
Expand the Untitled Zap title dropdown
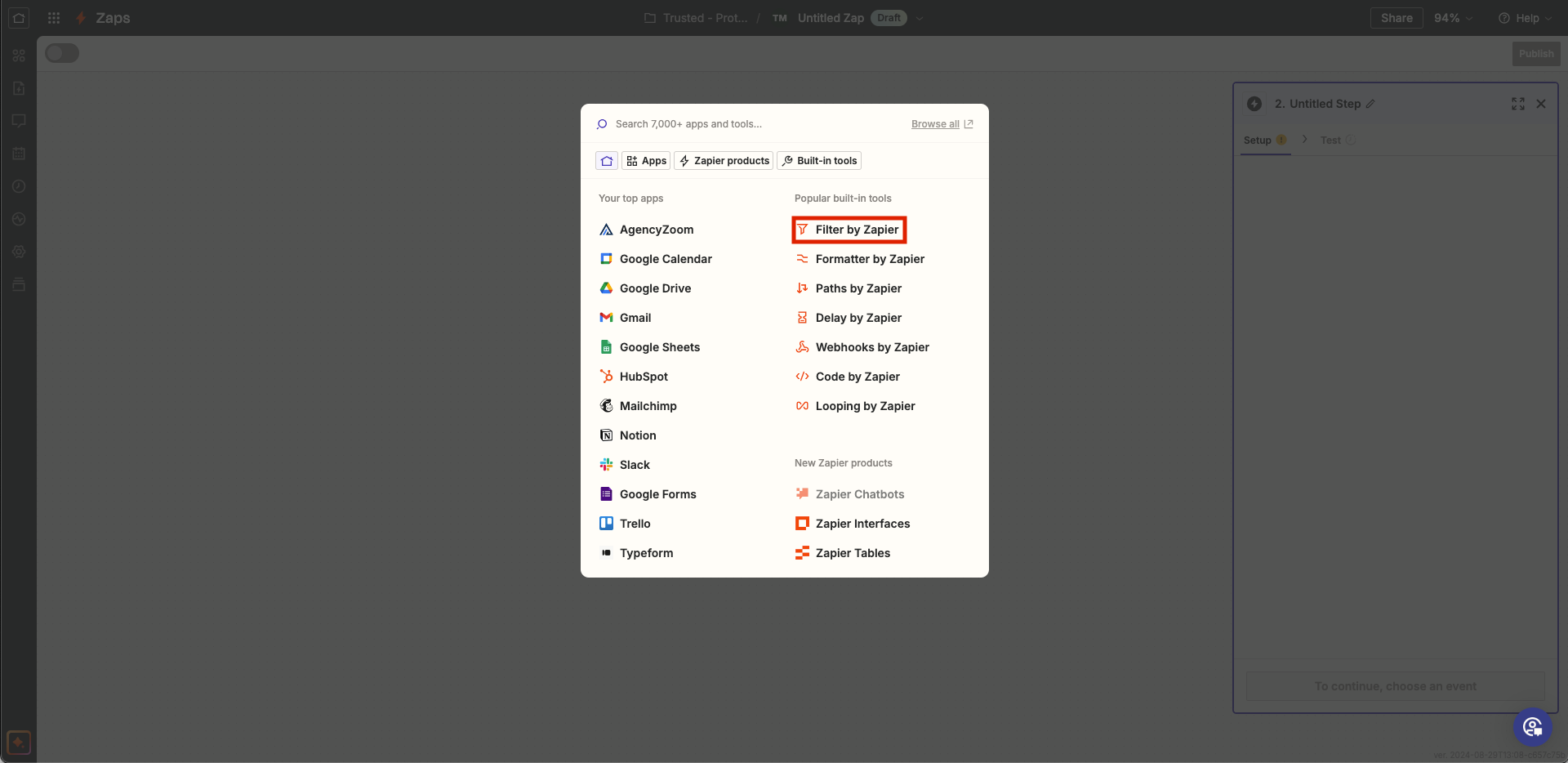coord(920,18)
